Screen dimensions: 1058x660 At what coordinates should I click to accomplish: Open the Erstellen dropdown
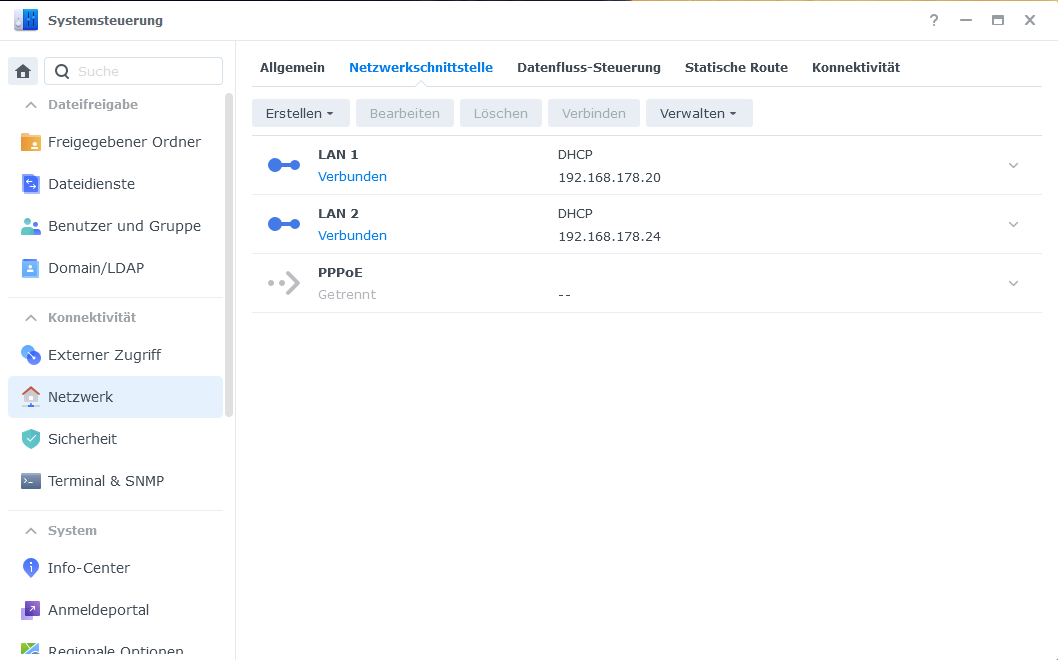[300, 113]
